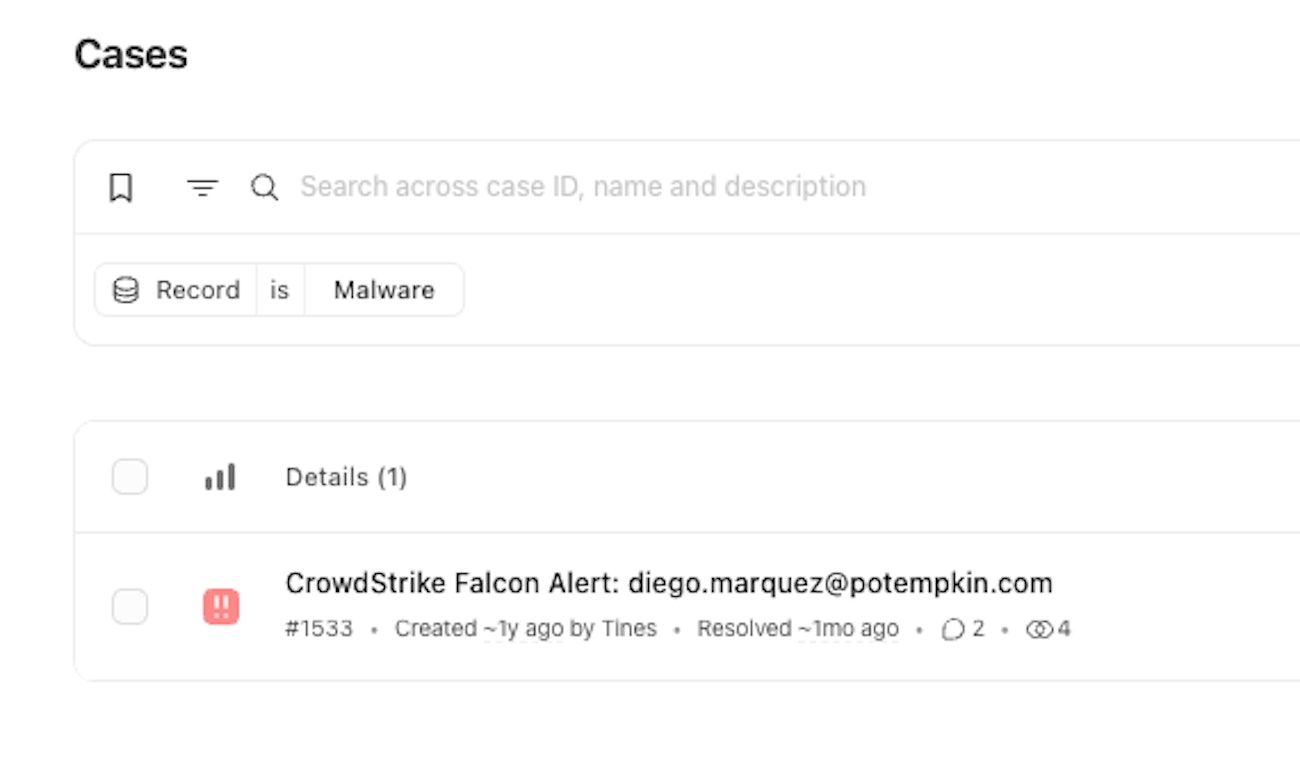Image resolution: width=1300 pixels, height=764 pixels.
Task: Open the saved views bookmark icon
Action: [x=121, y=187]
